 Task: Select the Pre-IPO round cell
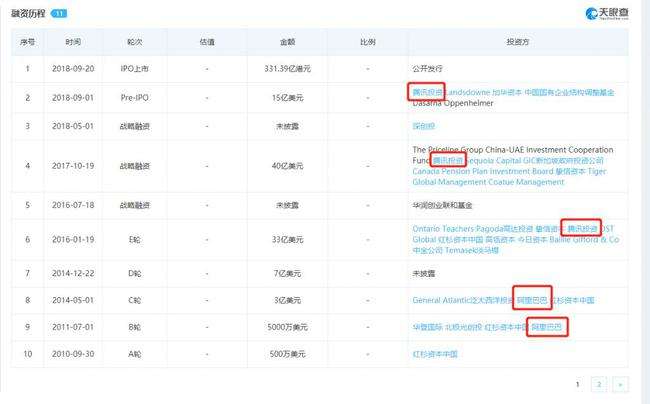pos(135,97)
